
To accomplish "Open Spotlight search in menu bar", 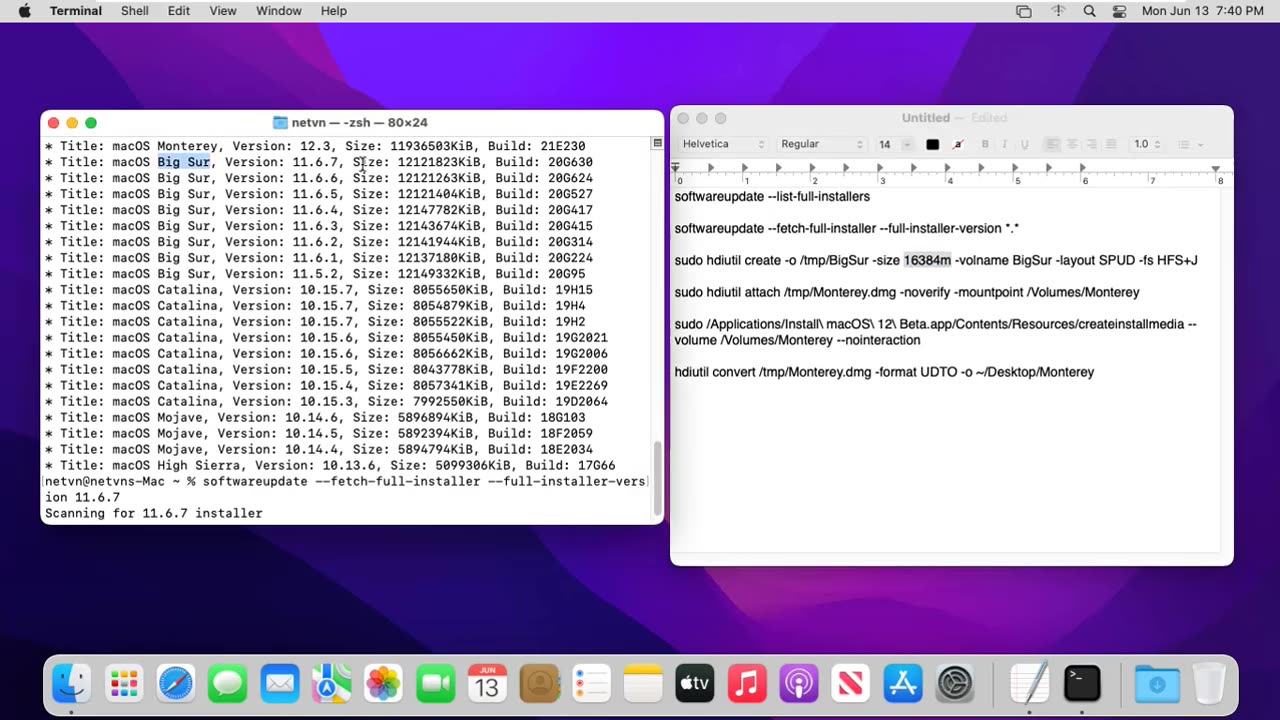I will (1089, 11).
